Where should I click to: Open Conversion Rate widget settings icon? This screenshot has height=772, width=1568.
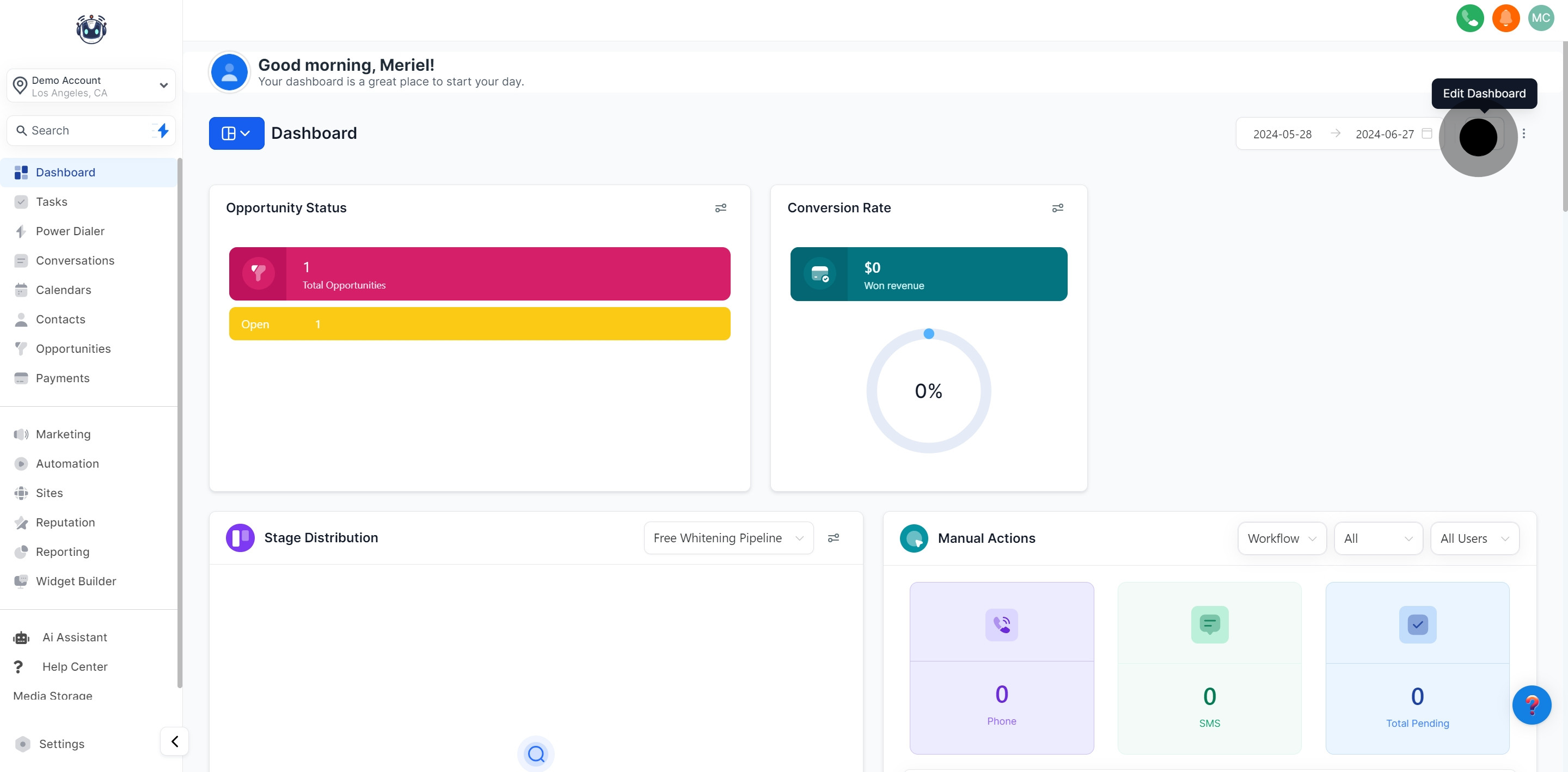pyautogui.click(x=1058, y=208)
